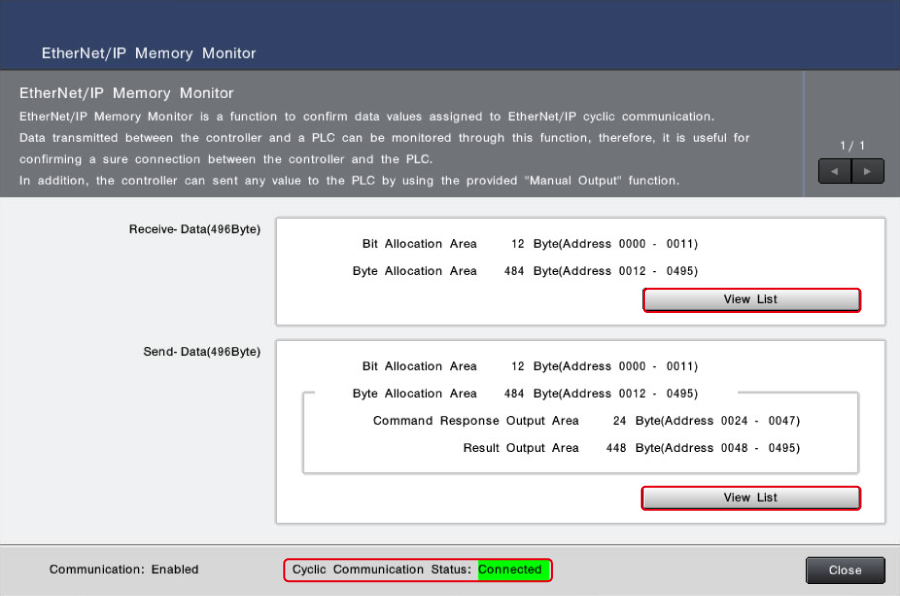Select the Cyclic Communication Status label

(382, 570)
